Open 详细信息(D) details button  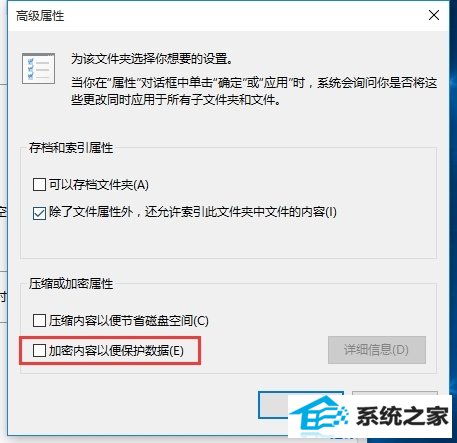tap(377, 350)
